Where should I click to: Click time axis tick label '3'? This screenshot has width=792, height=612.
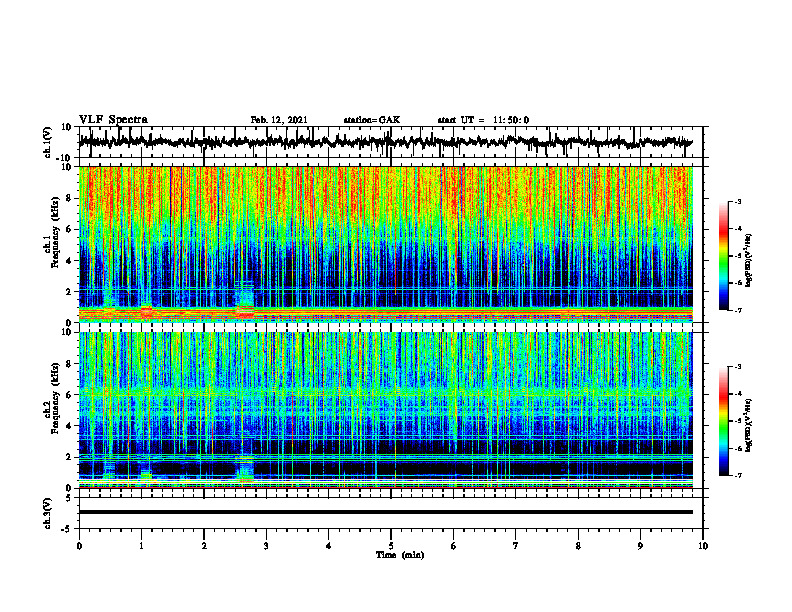[x=266, y=546]
